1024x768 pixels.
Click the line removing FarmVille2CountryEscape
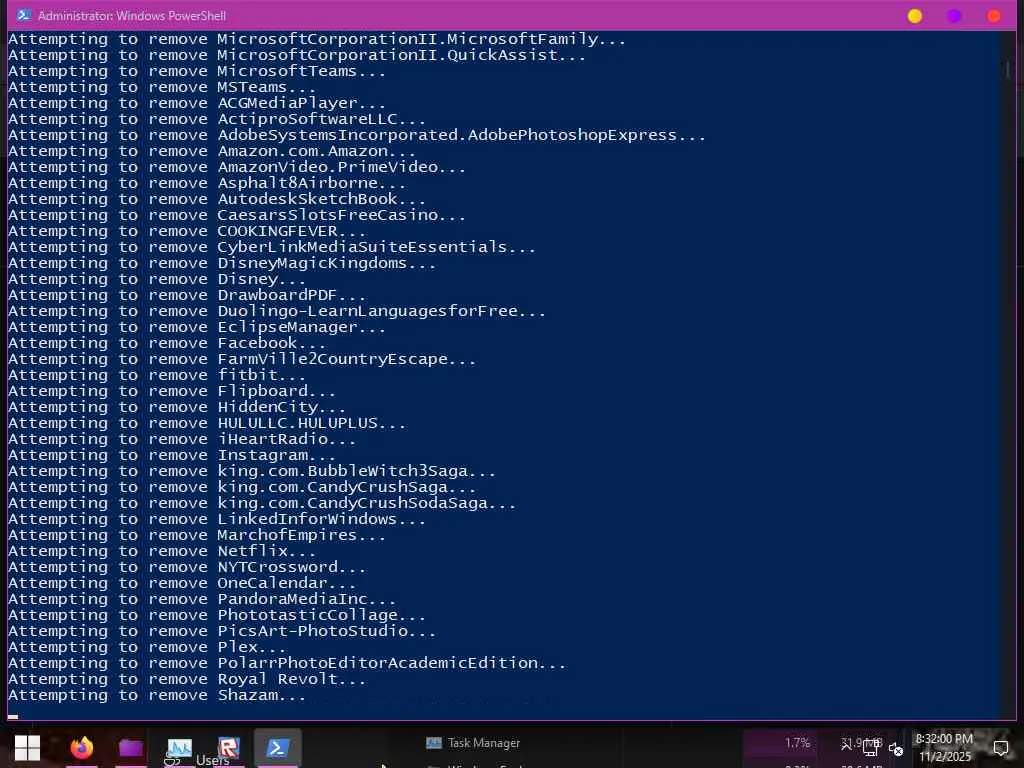(242, 359)
